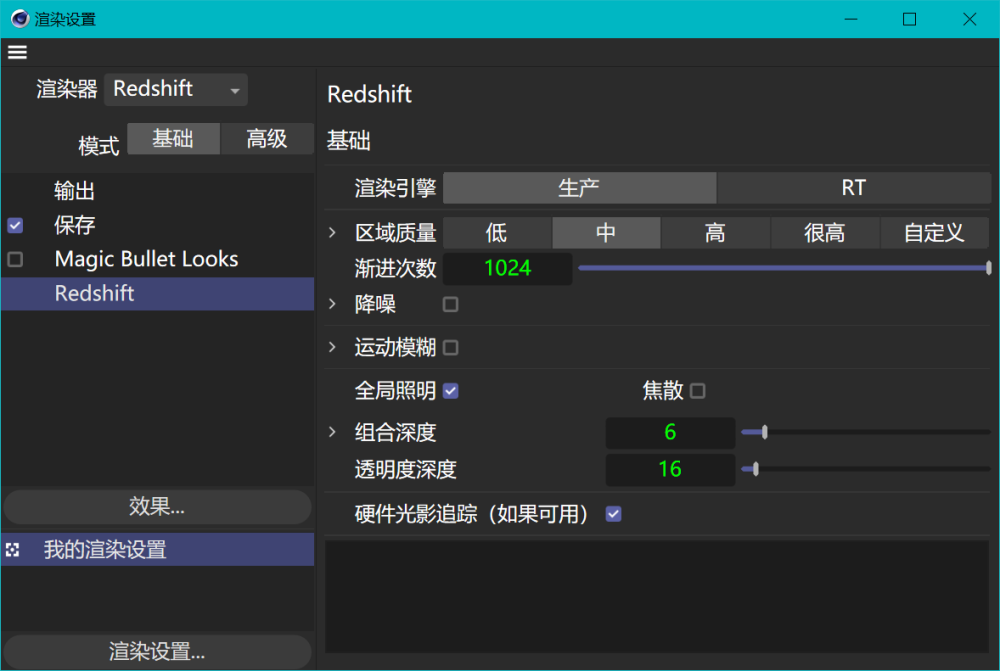Select 我的渲染设置 preset
Screen dimensions: 1000x671
pos(158,550)
